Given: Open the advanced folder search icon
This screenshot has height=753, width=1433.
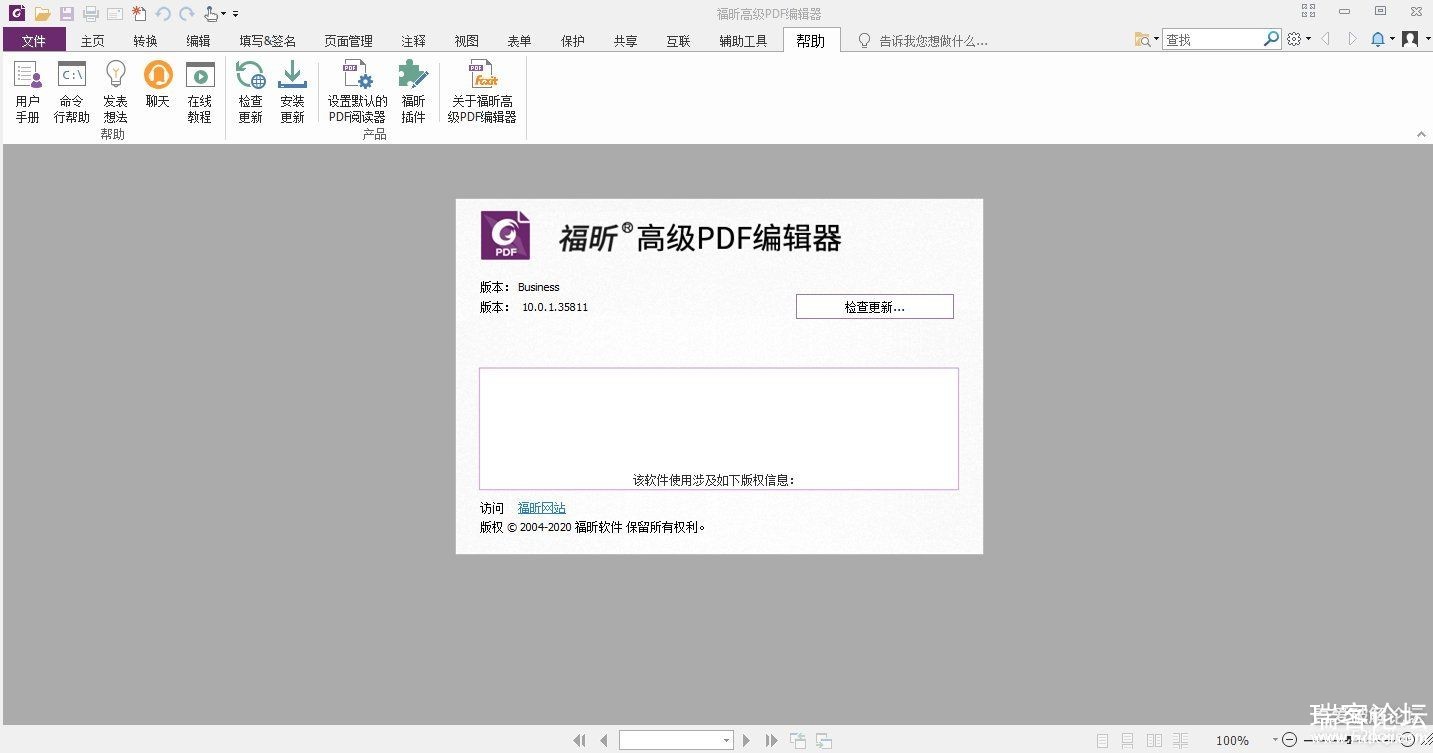Looking at the screenshot, I should coord(1142,39).
